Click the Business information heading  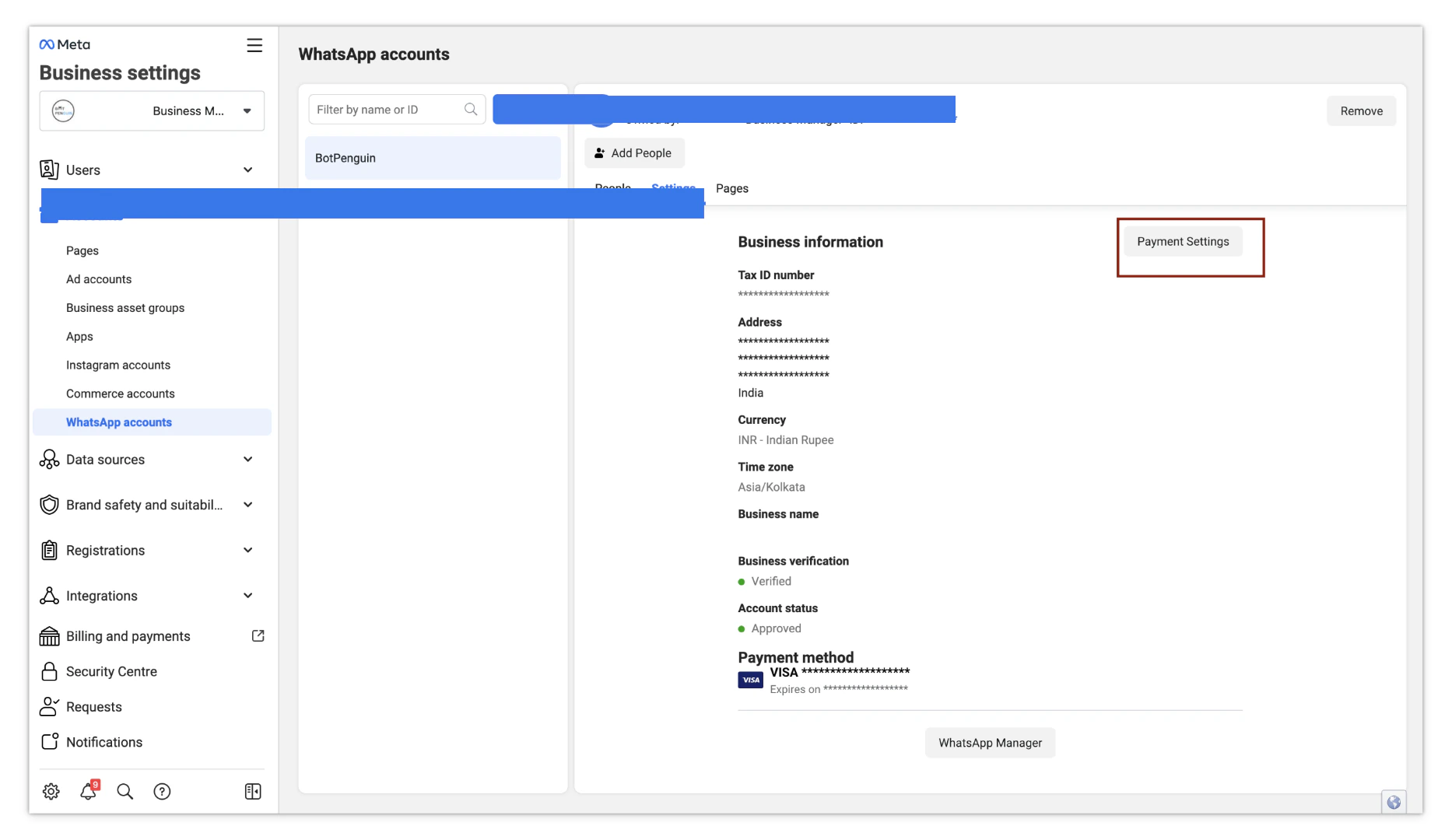pyautogui.click(x=810, y=242)
